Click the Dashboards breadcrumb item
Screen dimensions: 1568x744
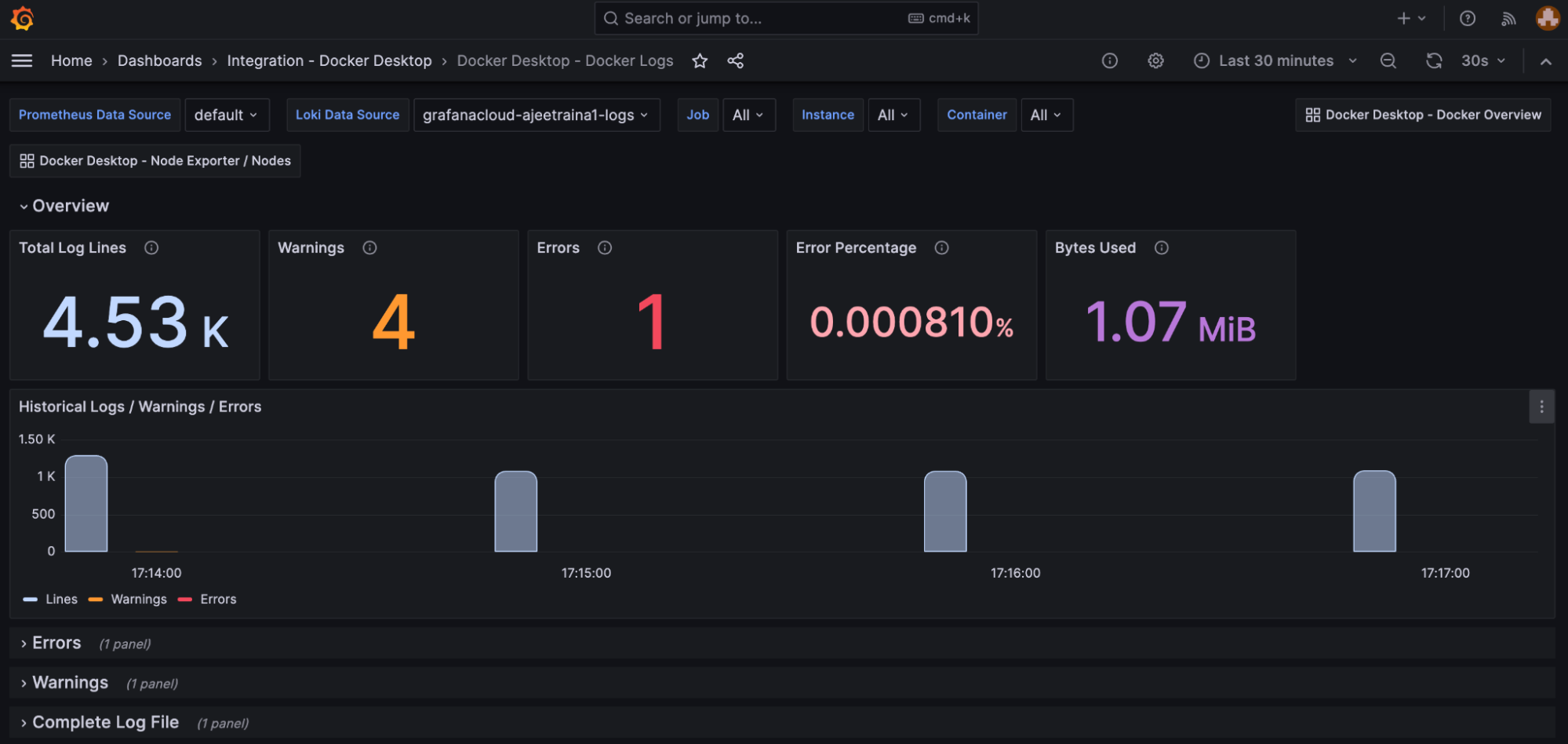click(x=159, y=60)
